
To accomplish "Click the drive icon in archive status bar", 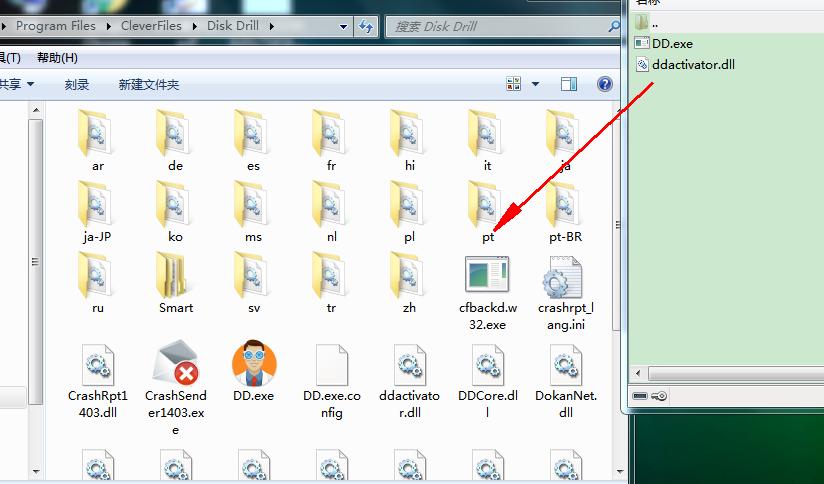I will [x=640, y=396].
